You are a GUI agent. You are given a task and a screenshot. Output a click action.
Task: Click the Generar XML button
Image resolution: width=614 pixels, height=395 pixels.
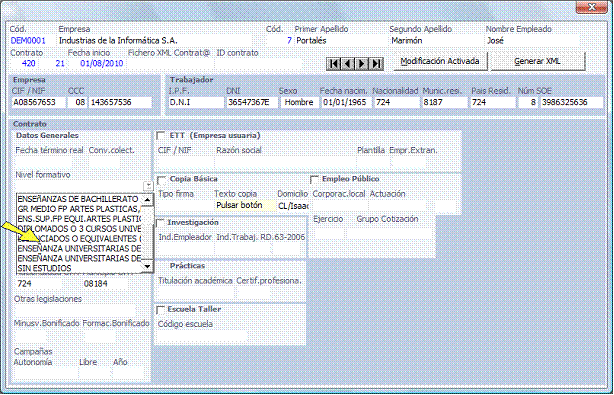pos(537,61)
